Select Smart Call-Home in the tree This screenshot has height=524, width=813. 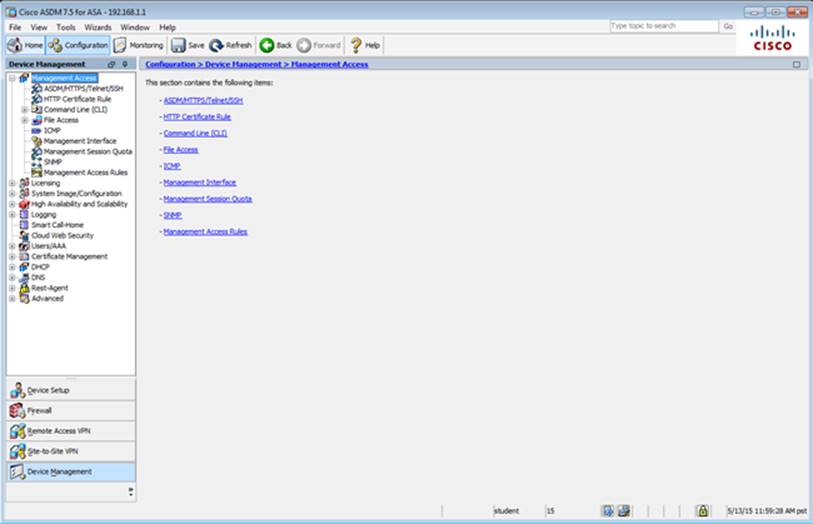click(x=57, y=225)
